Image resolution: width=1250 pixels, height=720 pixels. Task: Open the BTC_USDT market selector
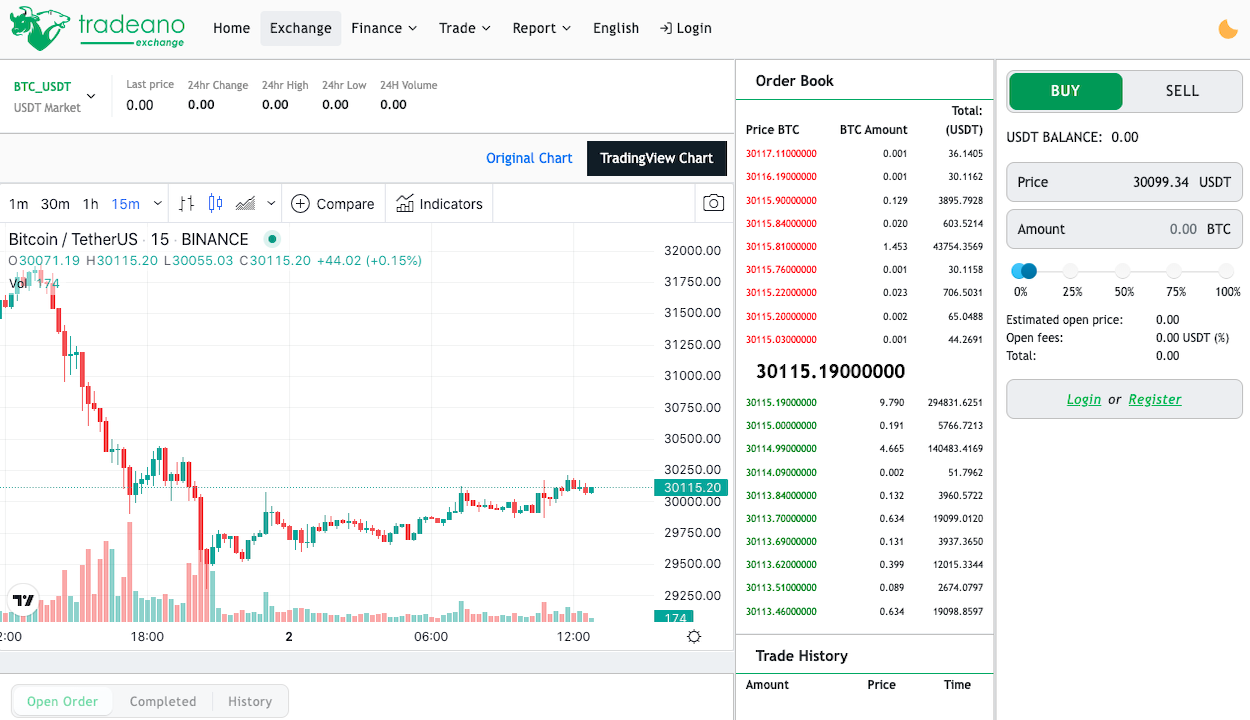coord(54,96)
